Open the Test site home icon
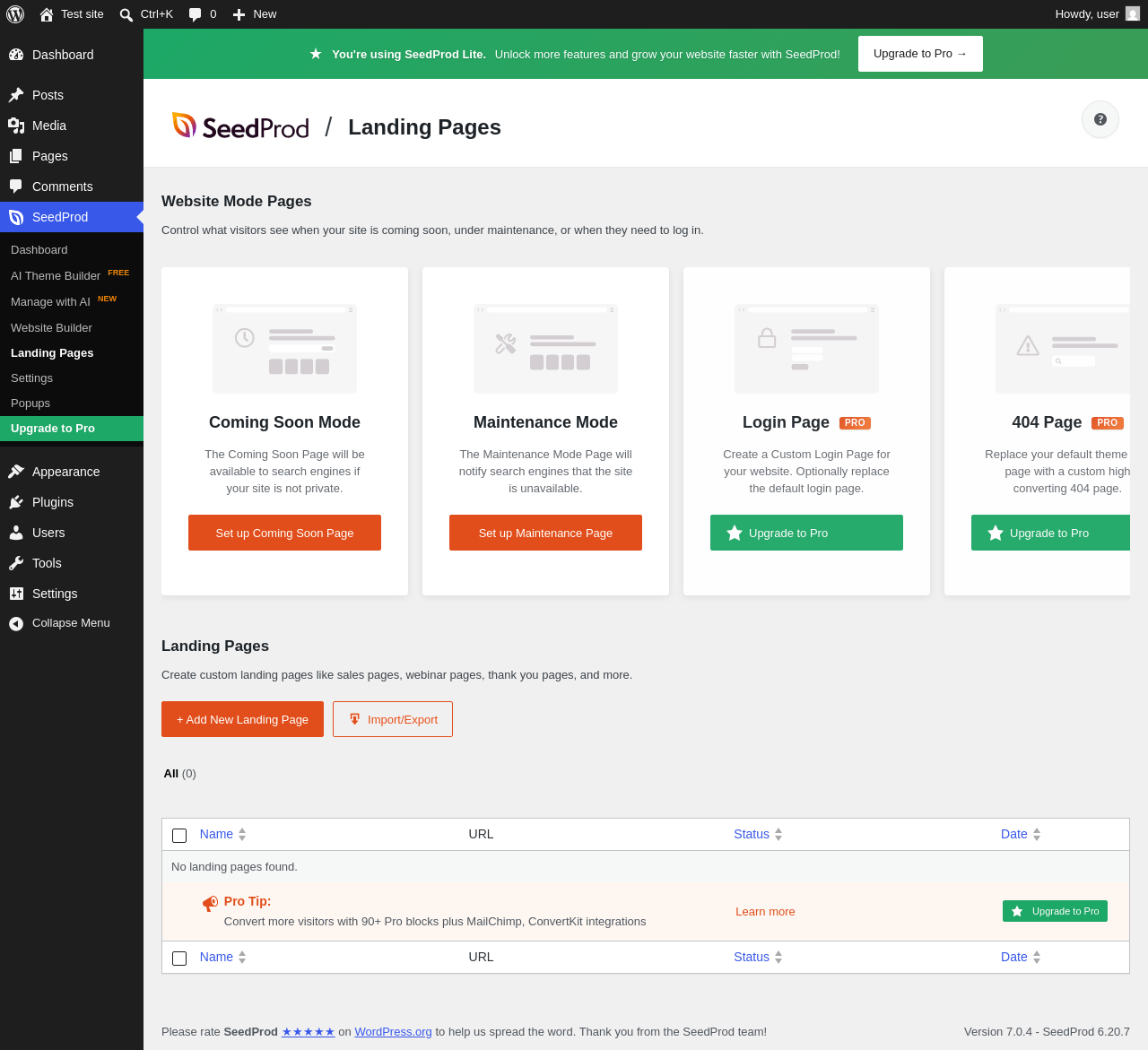Image resolution: width=1148 pixels, height=1050 pixels. [x=47, y=14]
